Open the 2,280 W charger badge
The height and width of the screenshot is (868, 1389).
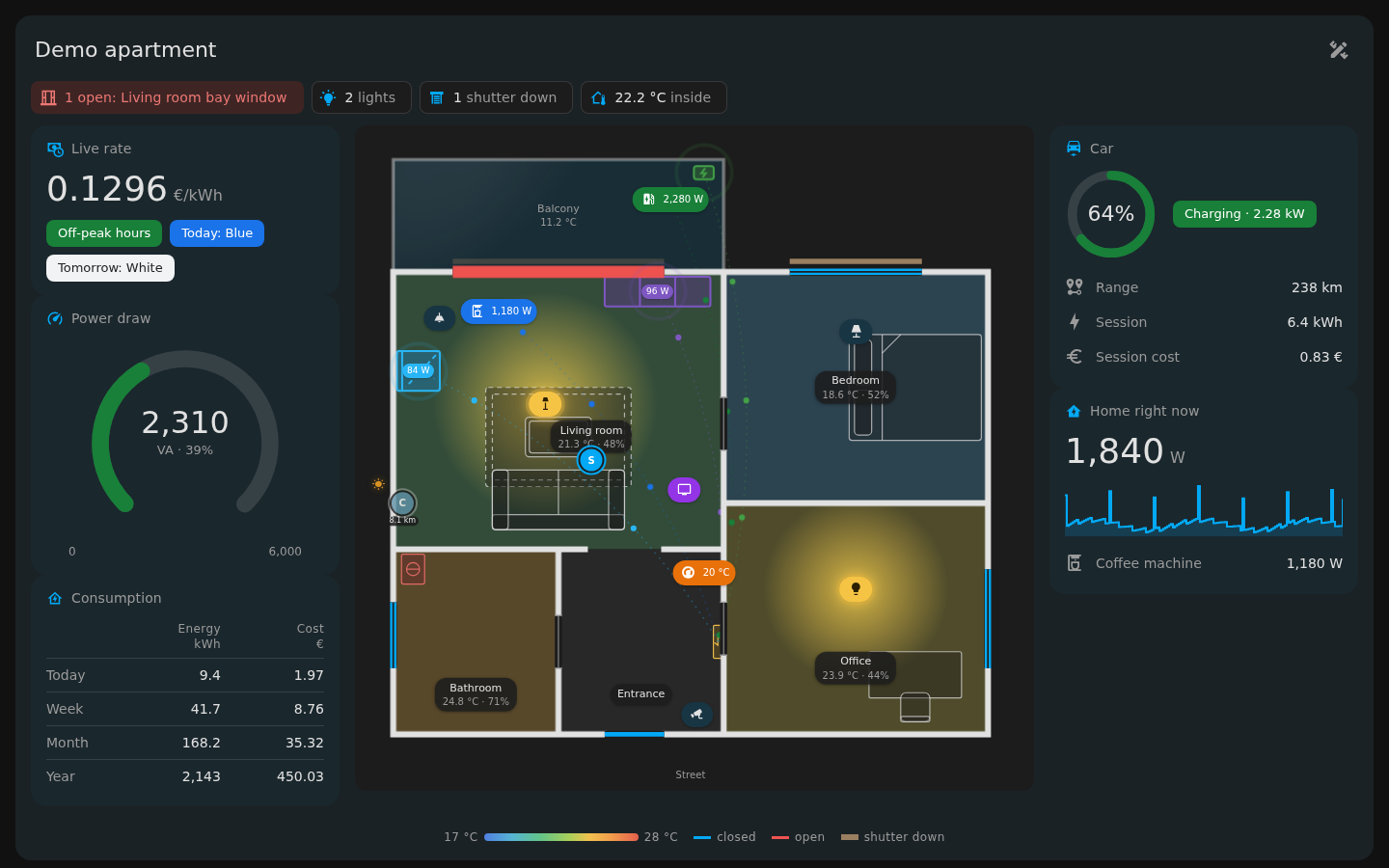click(670, 200)
